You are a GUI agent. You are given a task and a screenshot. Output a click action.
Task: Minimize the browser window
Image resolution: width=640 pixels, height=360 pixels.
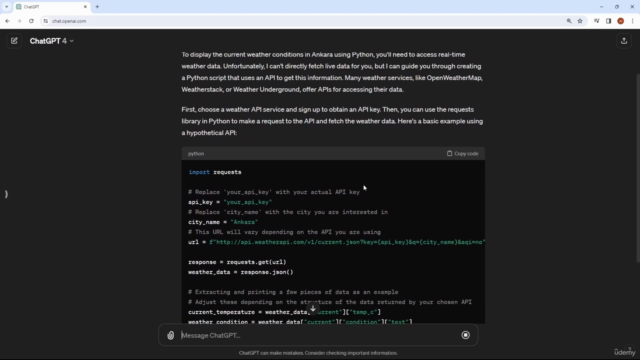pos(601,7)
